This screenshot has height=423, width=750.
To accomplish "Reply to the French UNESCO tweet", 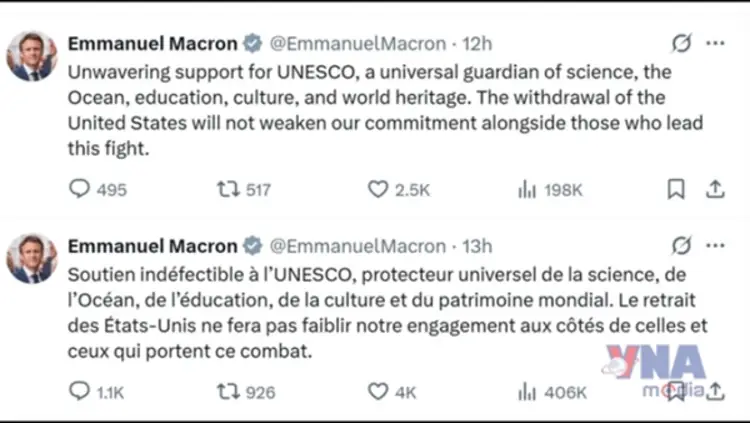I will pos(79,392).
